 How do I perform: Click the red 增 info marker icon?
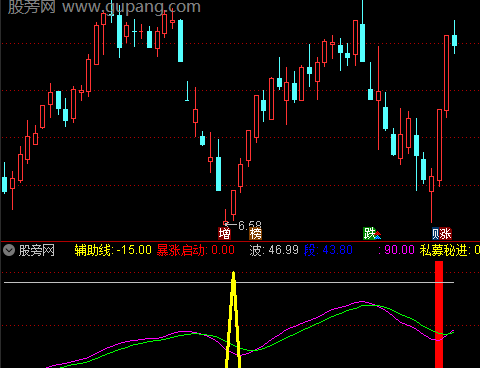coord(224,233)
